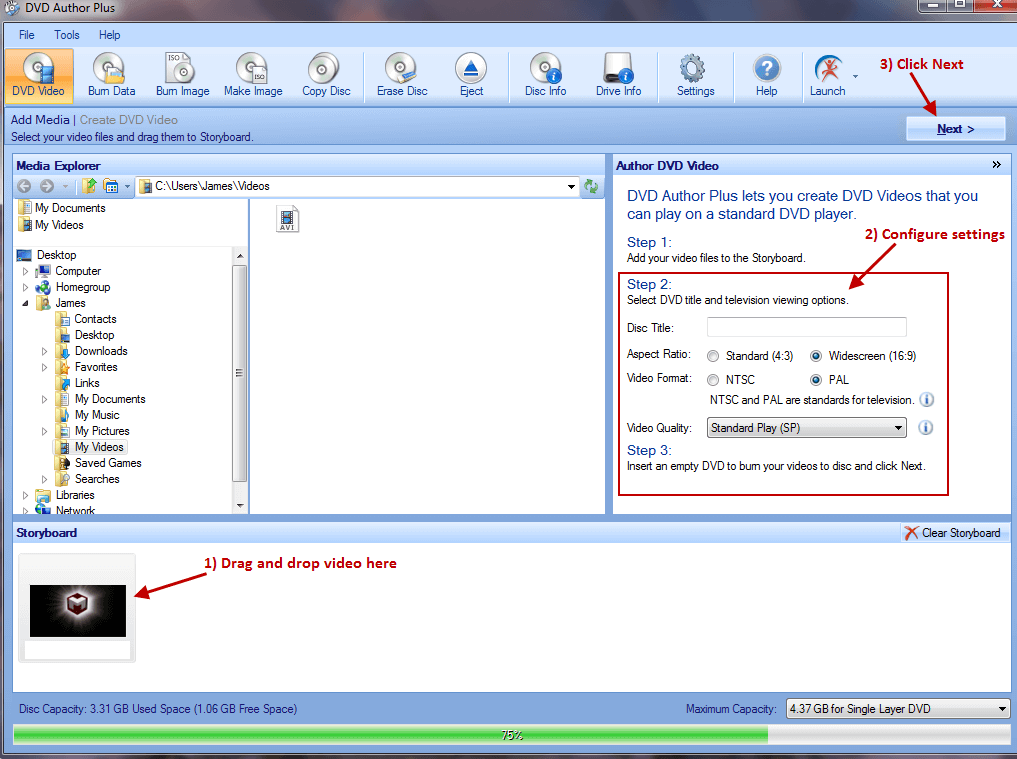Open the Video Quality dropdown
The width and height of the screenshot is (1017, 759).
coord(806,428)
